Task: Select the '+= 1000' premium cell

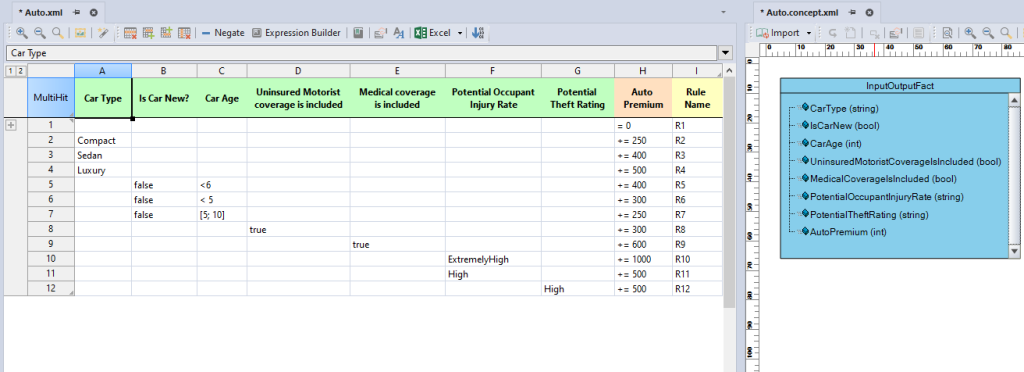Action: (643, 259)
